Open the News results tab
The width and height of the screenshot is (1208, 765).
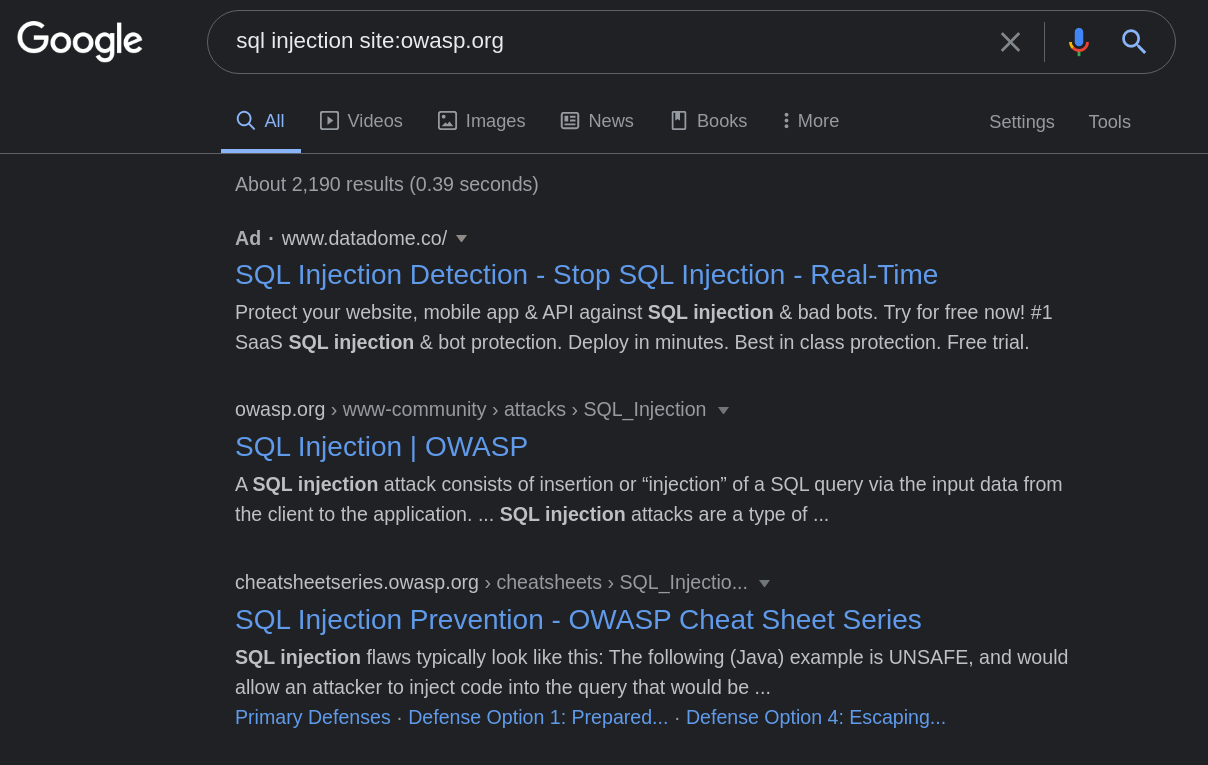coord(597,121)
